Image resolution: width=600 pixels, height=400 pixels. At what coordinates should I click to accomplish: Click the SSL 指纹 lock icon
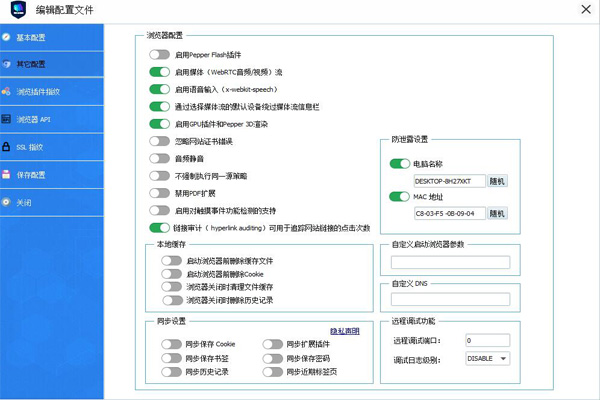pyautogui.click(x=7, y=147)
